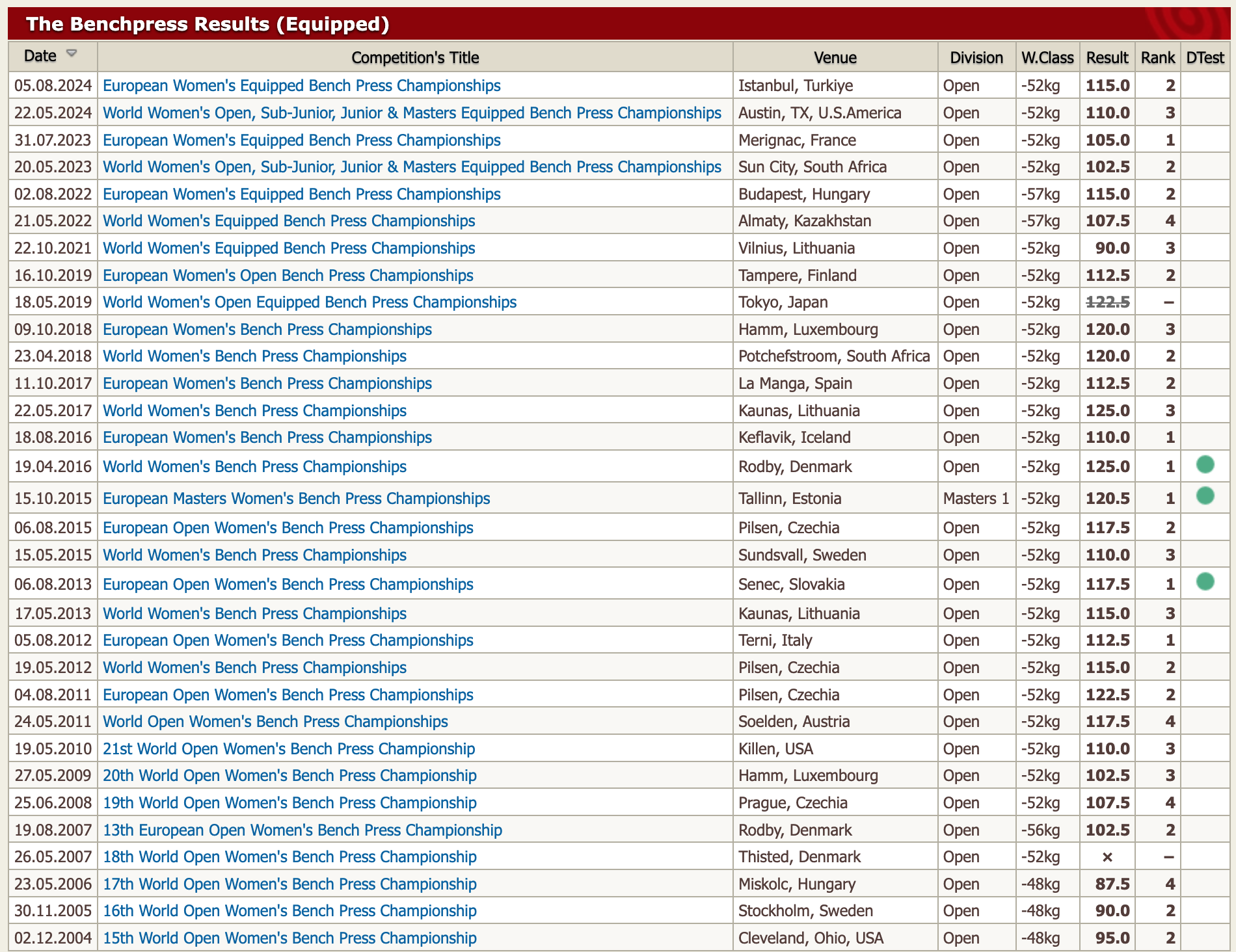
Task: Click result 120.5 in Tallinn row
Action: click(x=1107, y=499)
